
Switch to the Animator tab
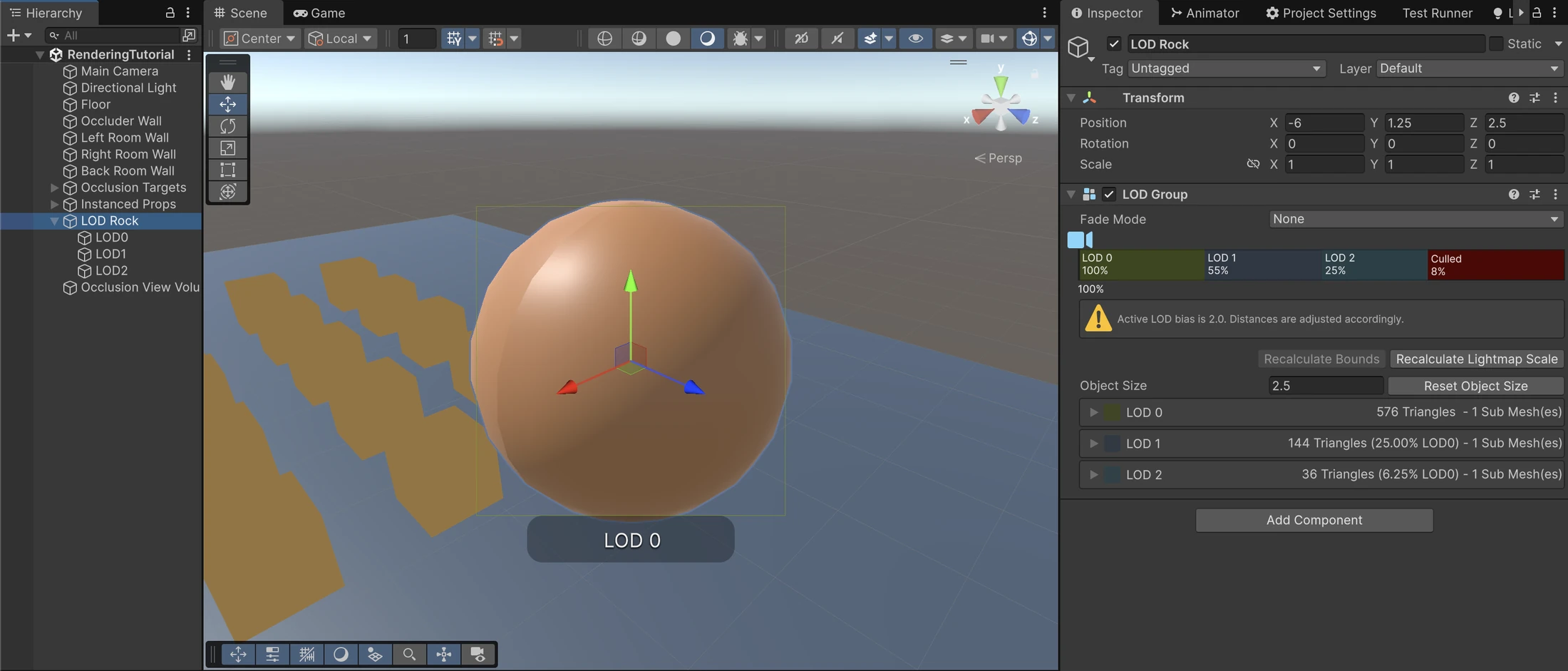[1205, 13]
